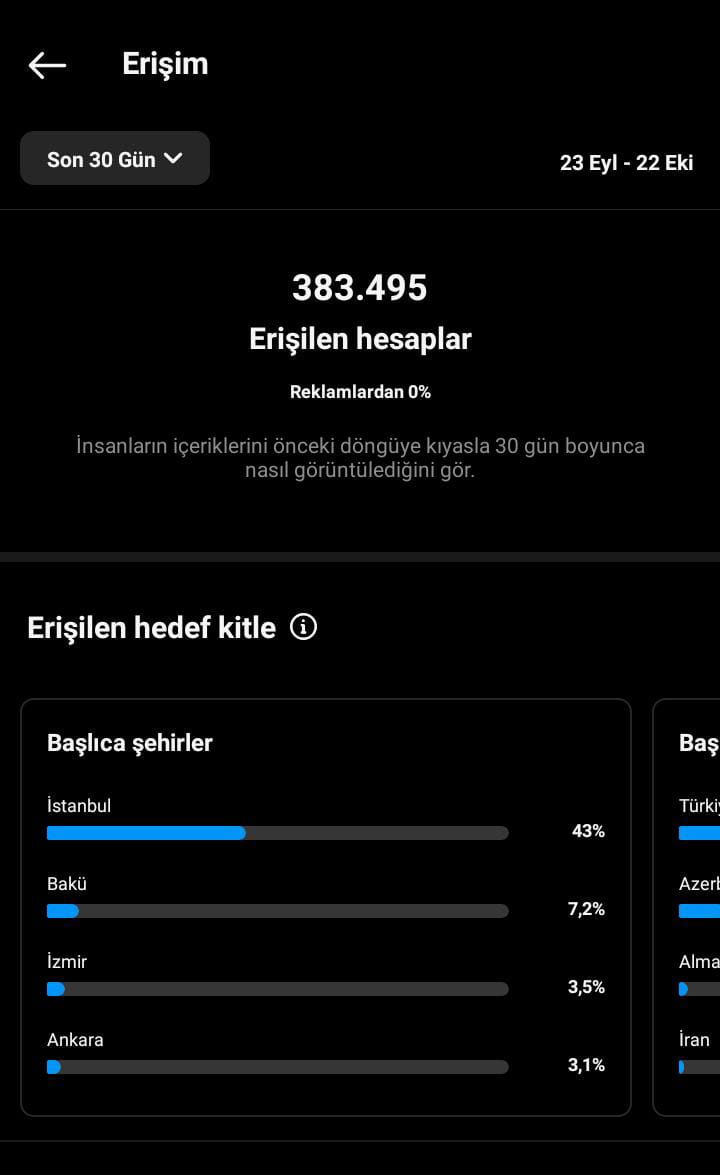This screenshot has height=1175, width=720.
Task: Tap the back arrow icon
Action: (x=47, y=65)
